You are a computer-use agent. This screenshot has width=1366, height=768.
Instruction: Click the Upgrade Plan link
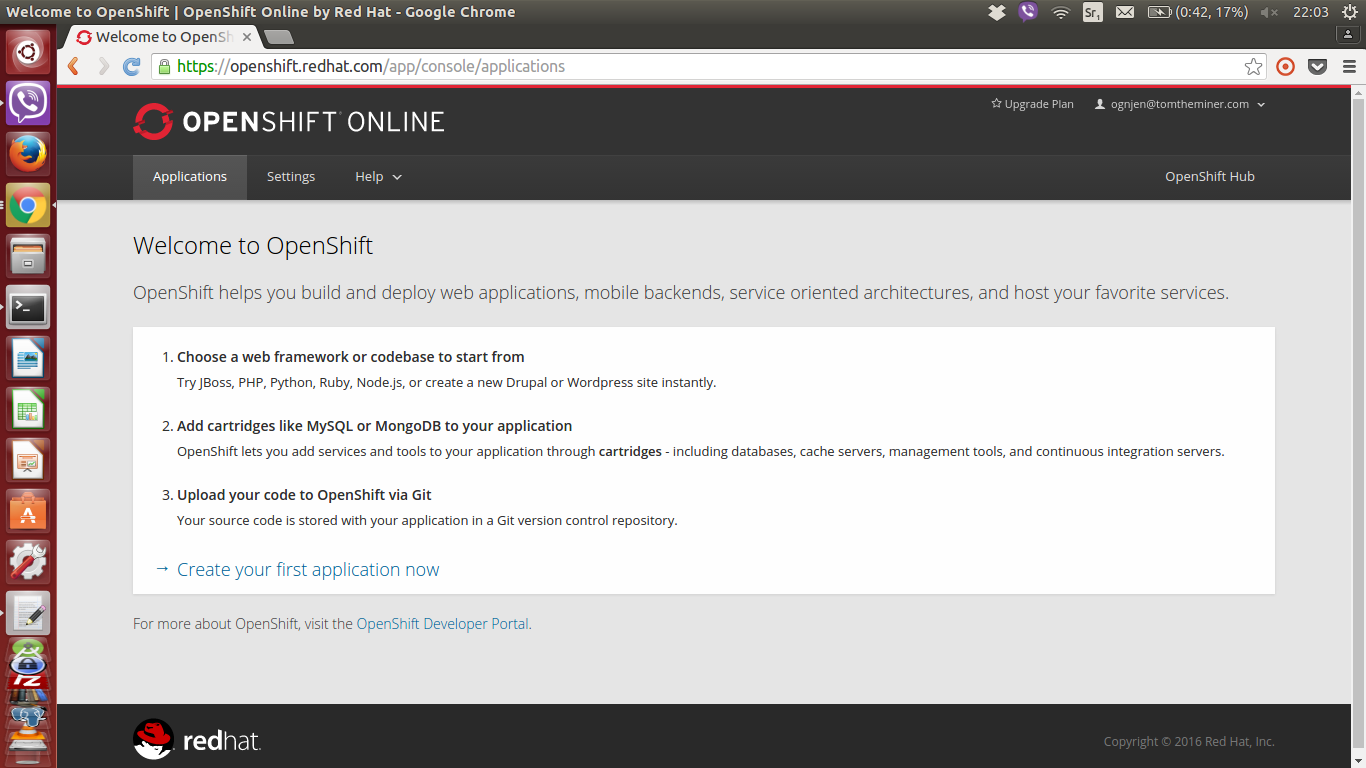(1032, 104)
